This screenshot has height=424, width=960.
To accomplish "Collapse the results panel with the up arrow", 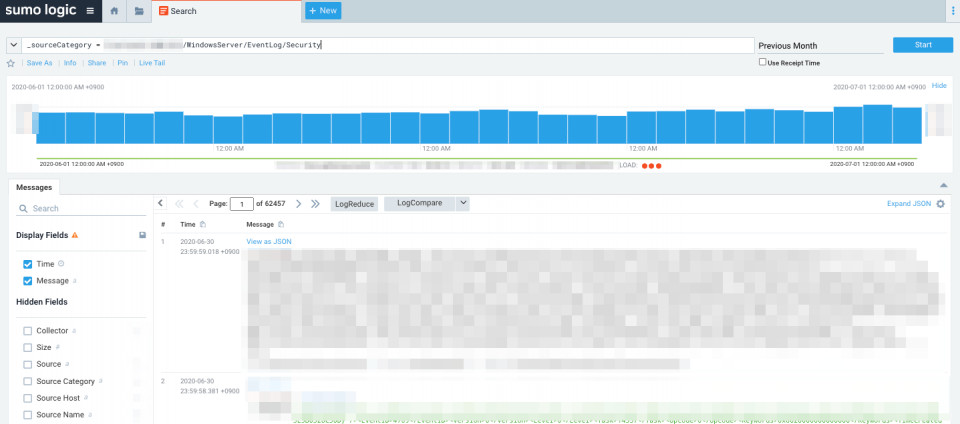I will [x=943, y=185].
